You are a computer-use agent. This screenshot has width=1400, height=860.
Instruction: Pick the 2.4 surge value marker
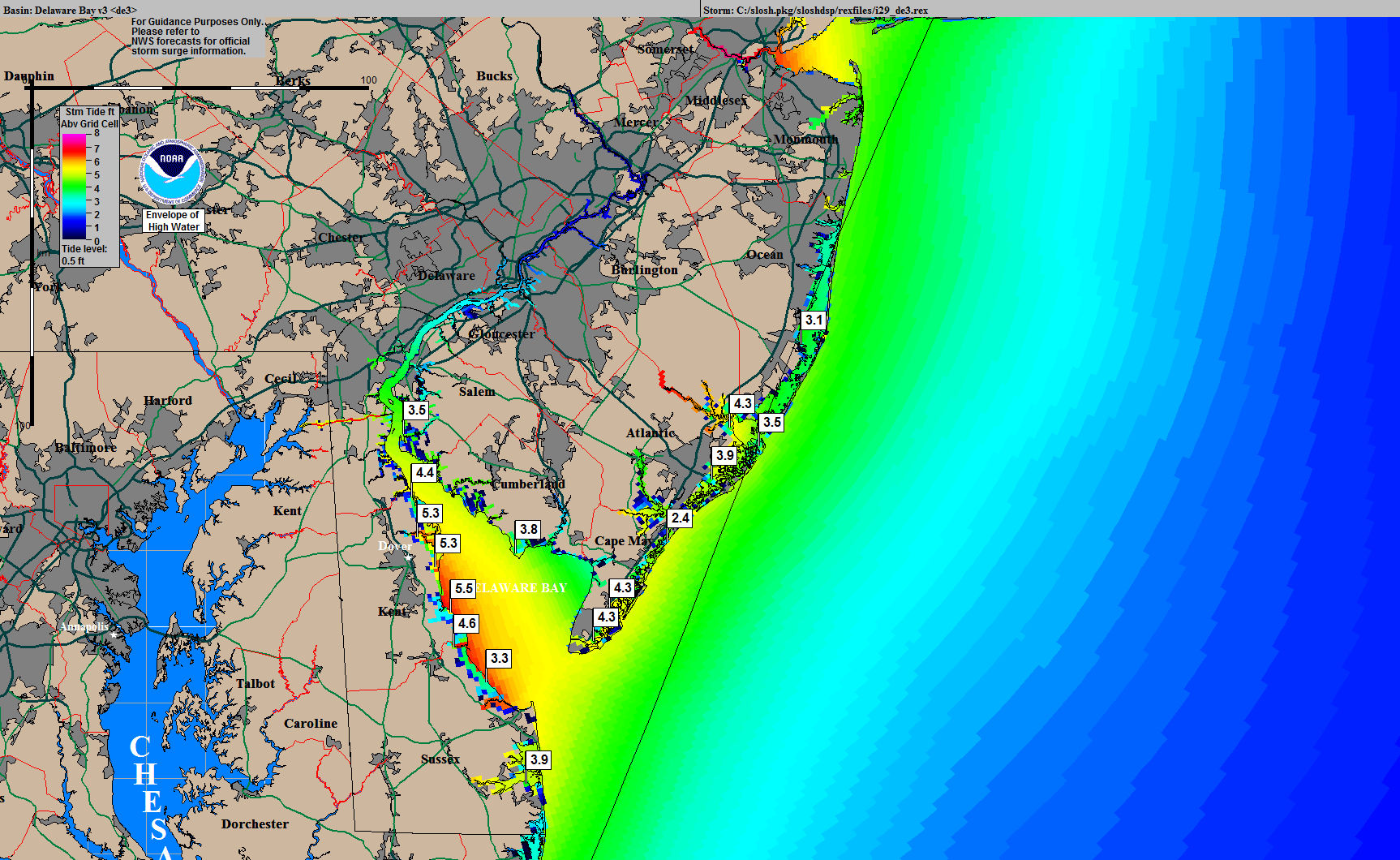pyautogui.click(x=680, y=518)
